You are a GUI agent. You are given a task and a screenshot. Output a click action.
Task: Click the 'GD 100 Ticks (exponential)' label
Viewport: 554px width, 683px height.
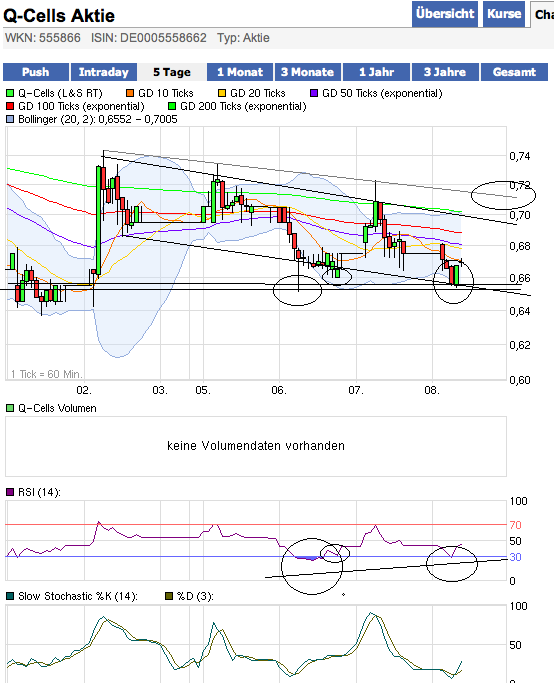[x=81, y=106]
